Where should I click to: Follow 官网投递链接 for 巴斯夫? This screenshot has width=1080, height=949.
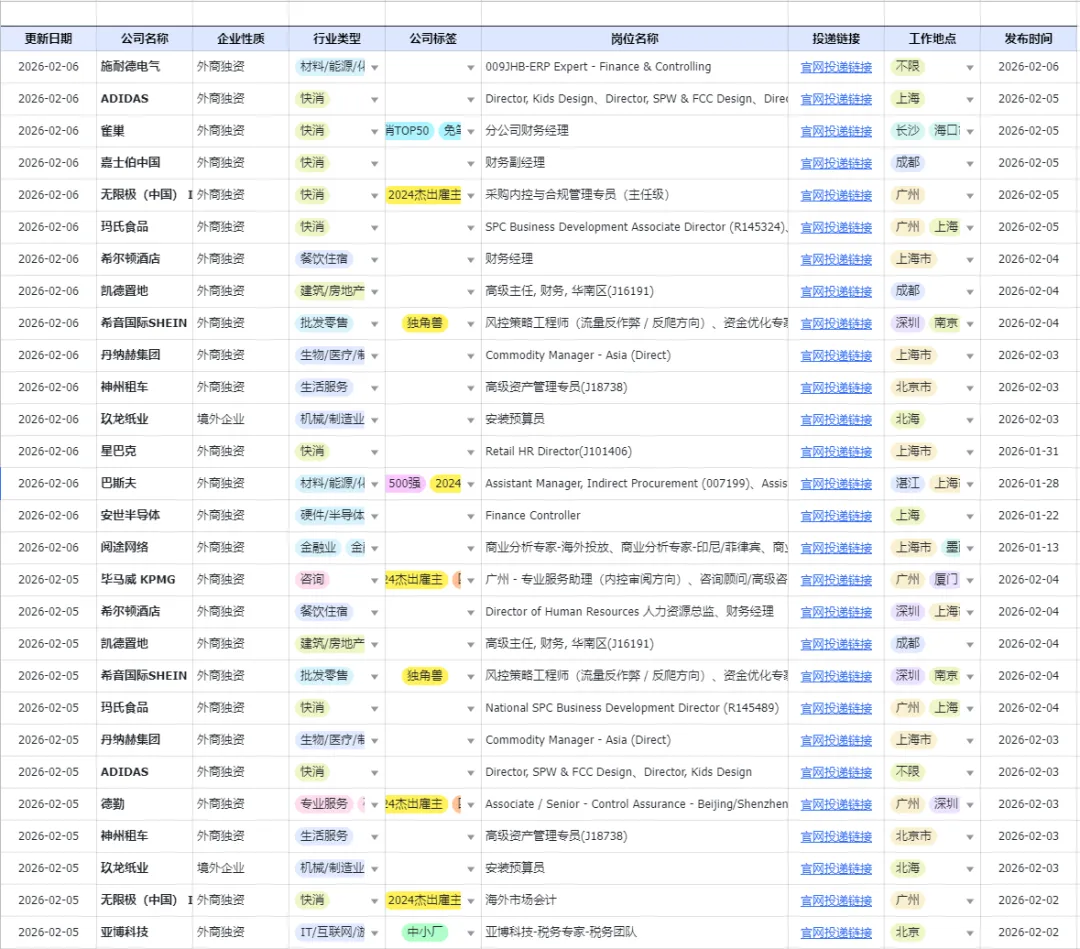[836, 484]
